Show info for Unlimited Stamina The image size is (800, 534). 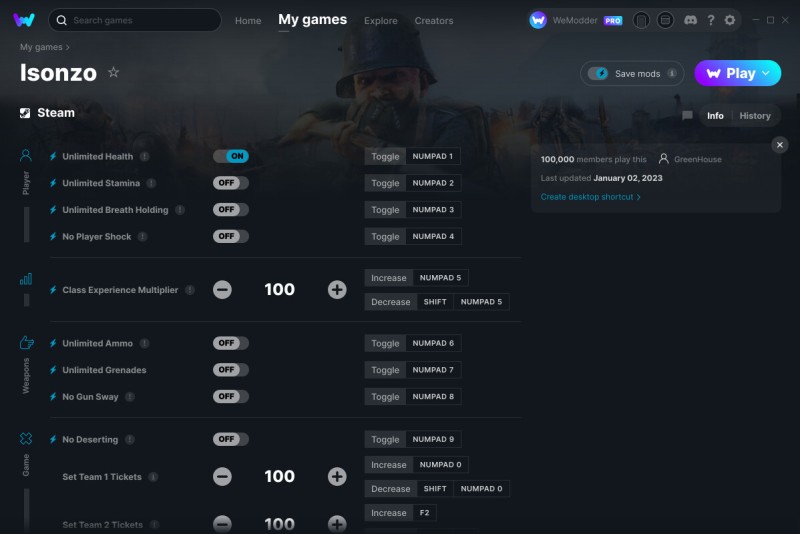coord(152,183)
